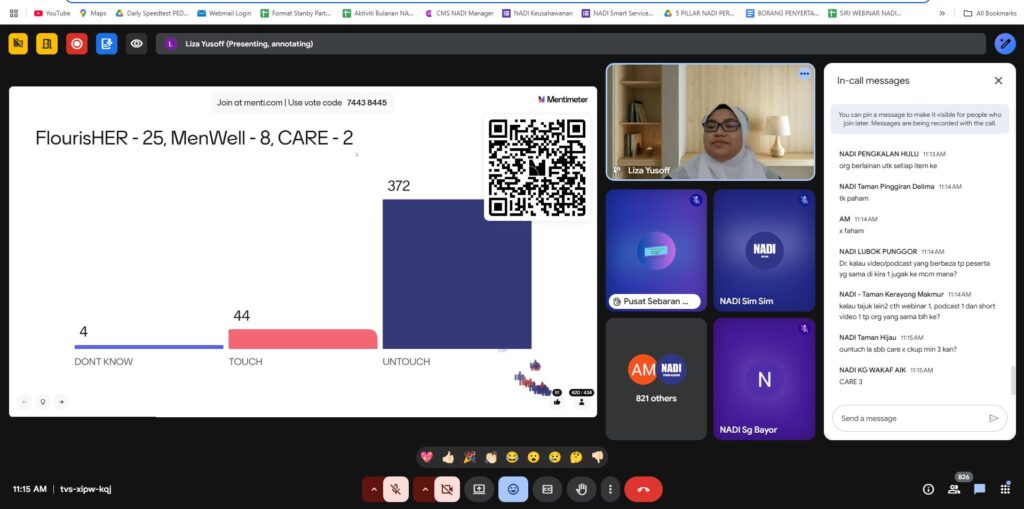Click the next slide arrow in Mentimeter

[x=61, y=402]
